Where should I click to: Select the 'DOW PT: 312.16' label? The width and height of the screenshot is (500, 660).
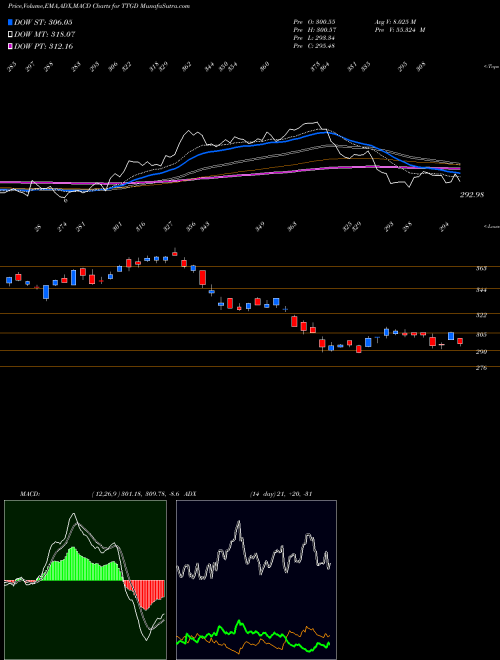44,46
